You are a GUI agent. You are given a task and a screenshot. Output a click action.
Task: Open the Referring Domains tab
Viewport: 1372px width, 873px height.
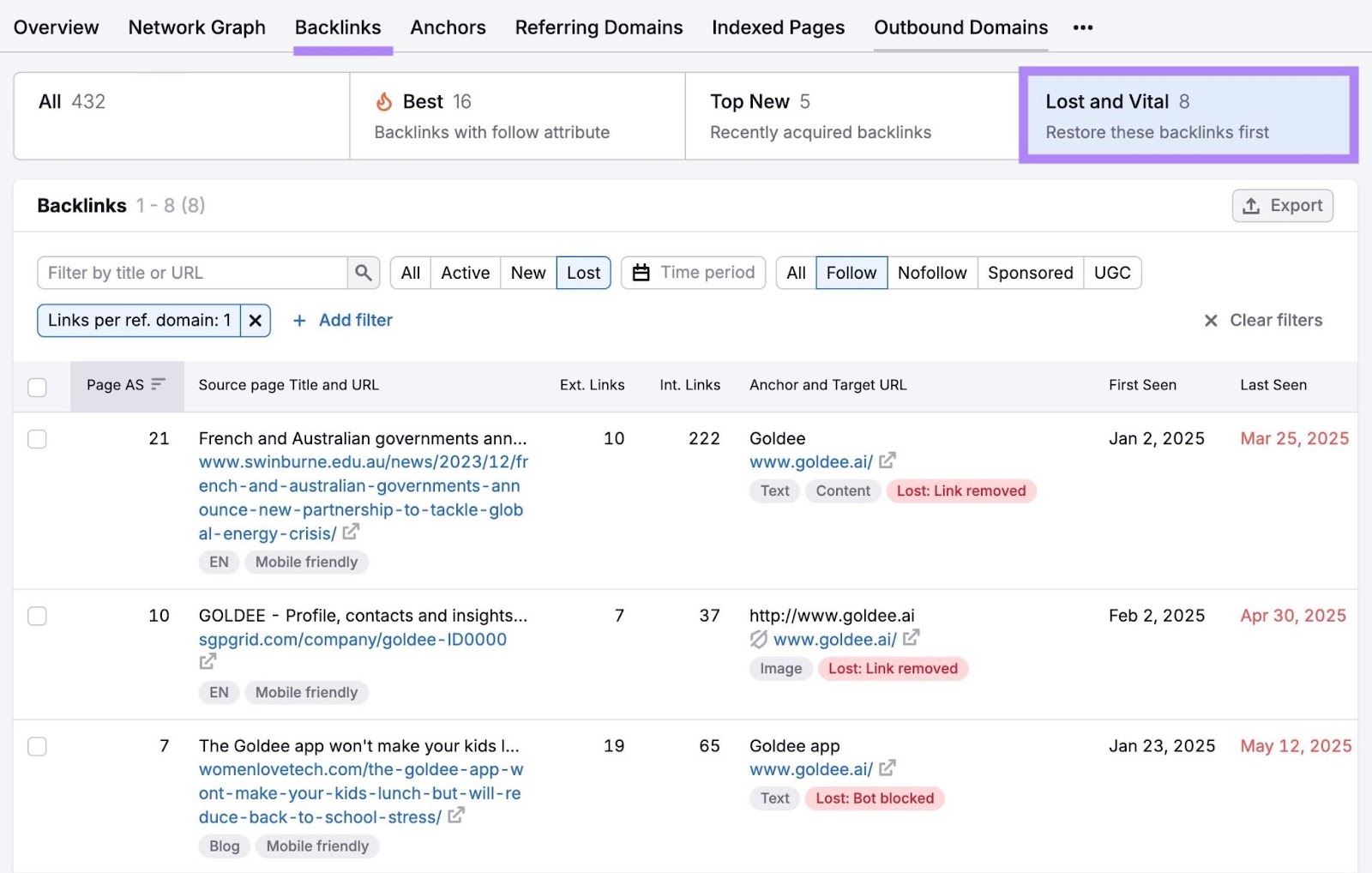(599, 27)
